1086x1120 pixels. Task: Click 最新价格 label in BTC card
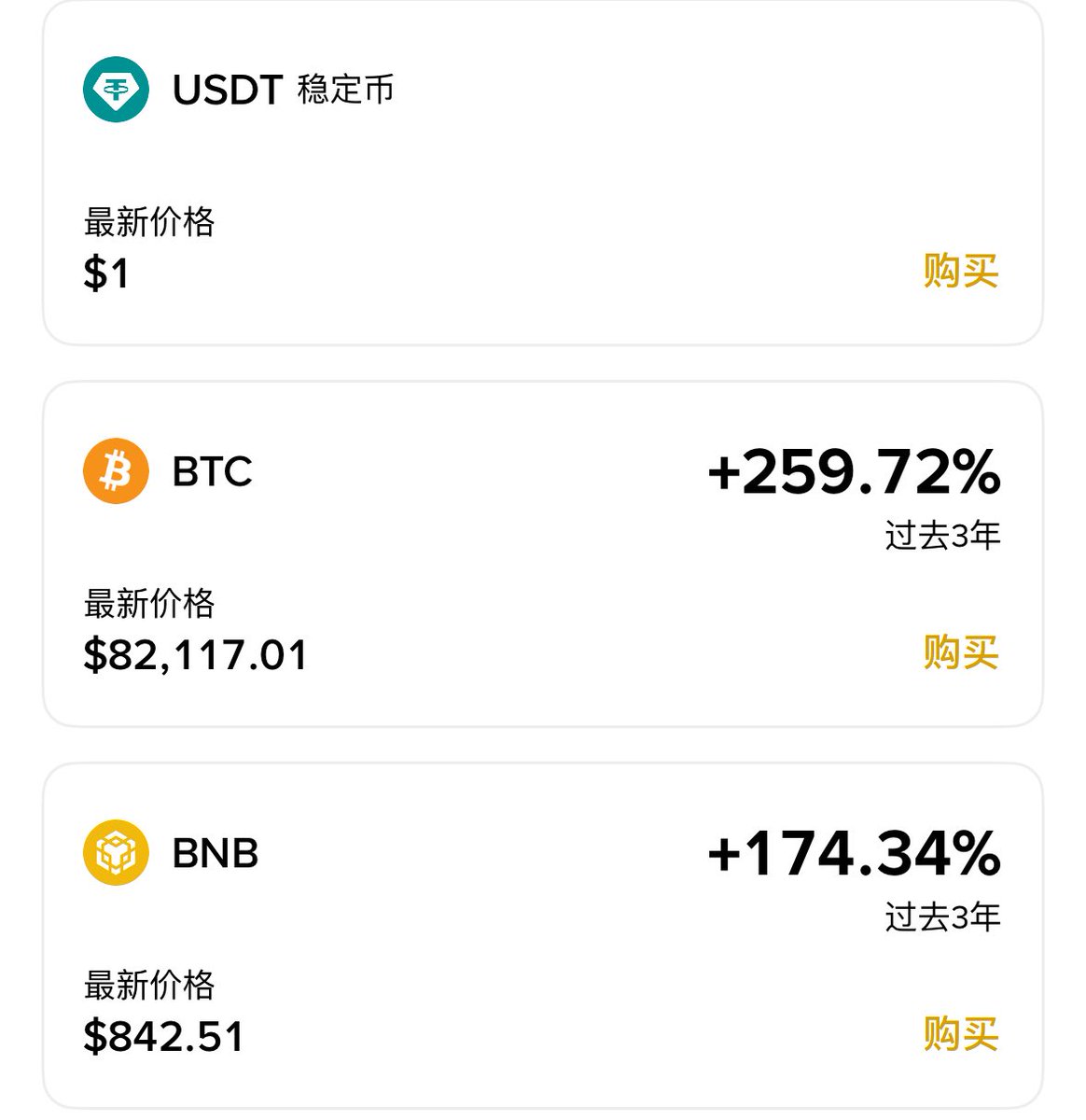point(149,604)
